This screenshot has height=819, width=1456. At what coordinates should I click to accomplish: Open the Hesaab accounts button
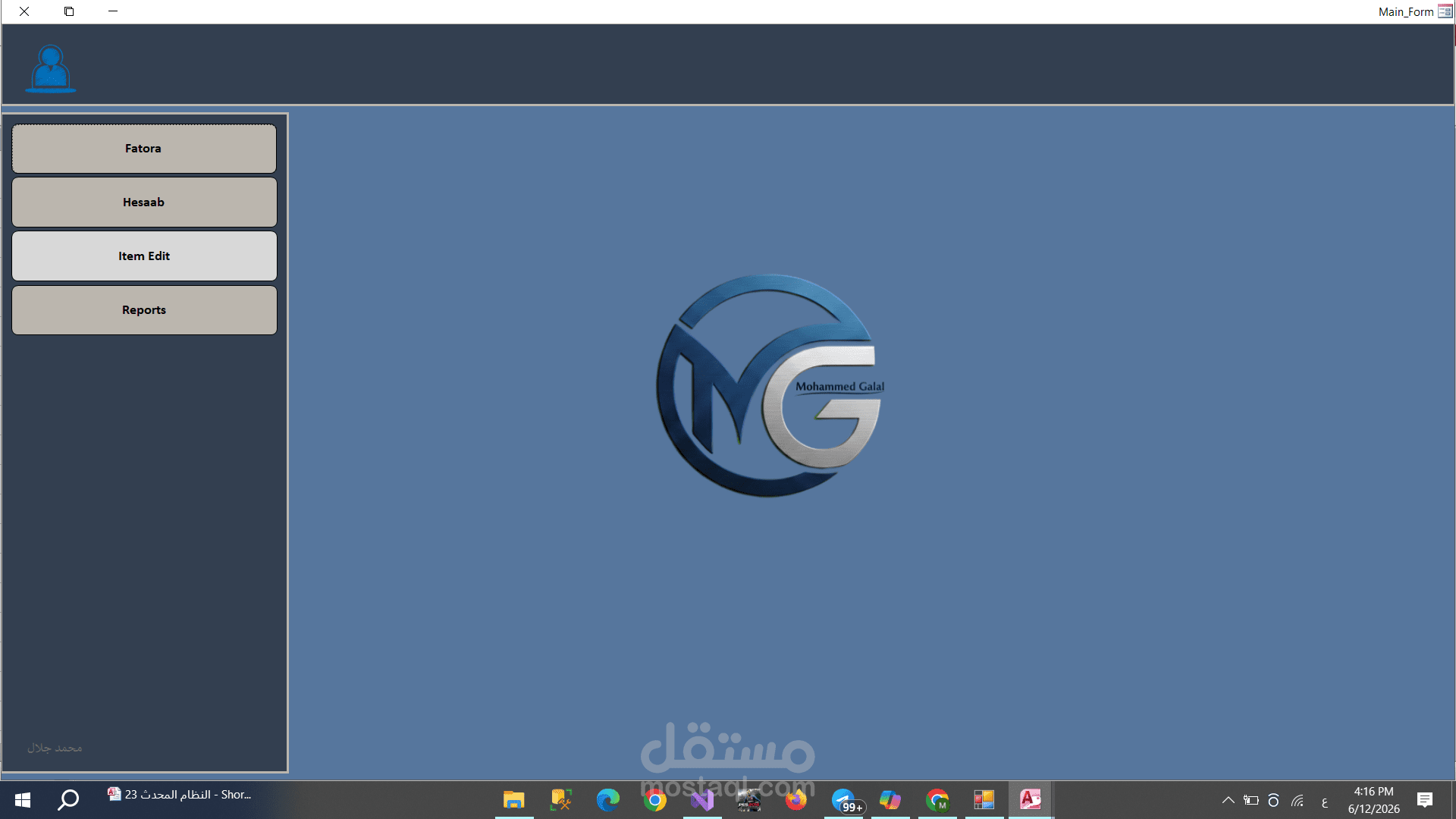pos(144,202)
